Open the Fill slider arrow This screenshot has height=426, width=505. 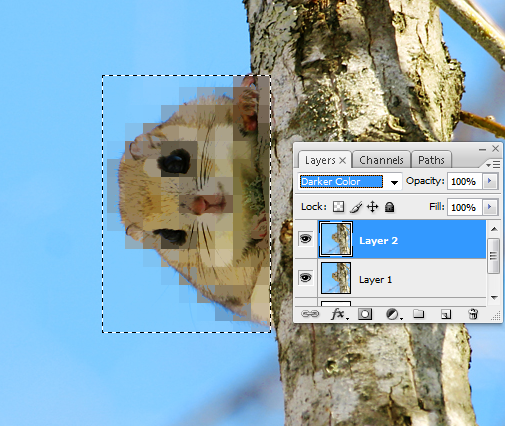[490, 207]
